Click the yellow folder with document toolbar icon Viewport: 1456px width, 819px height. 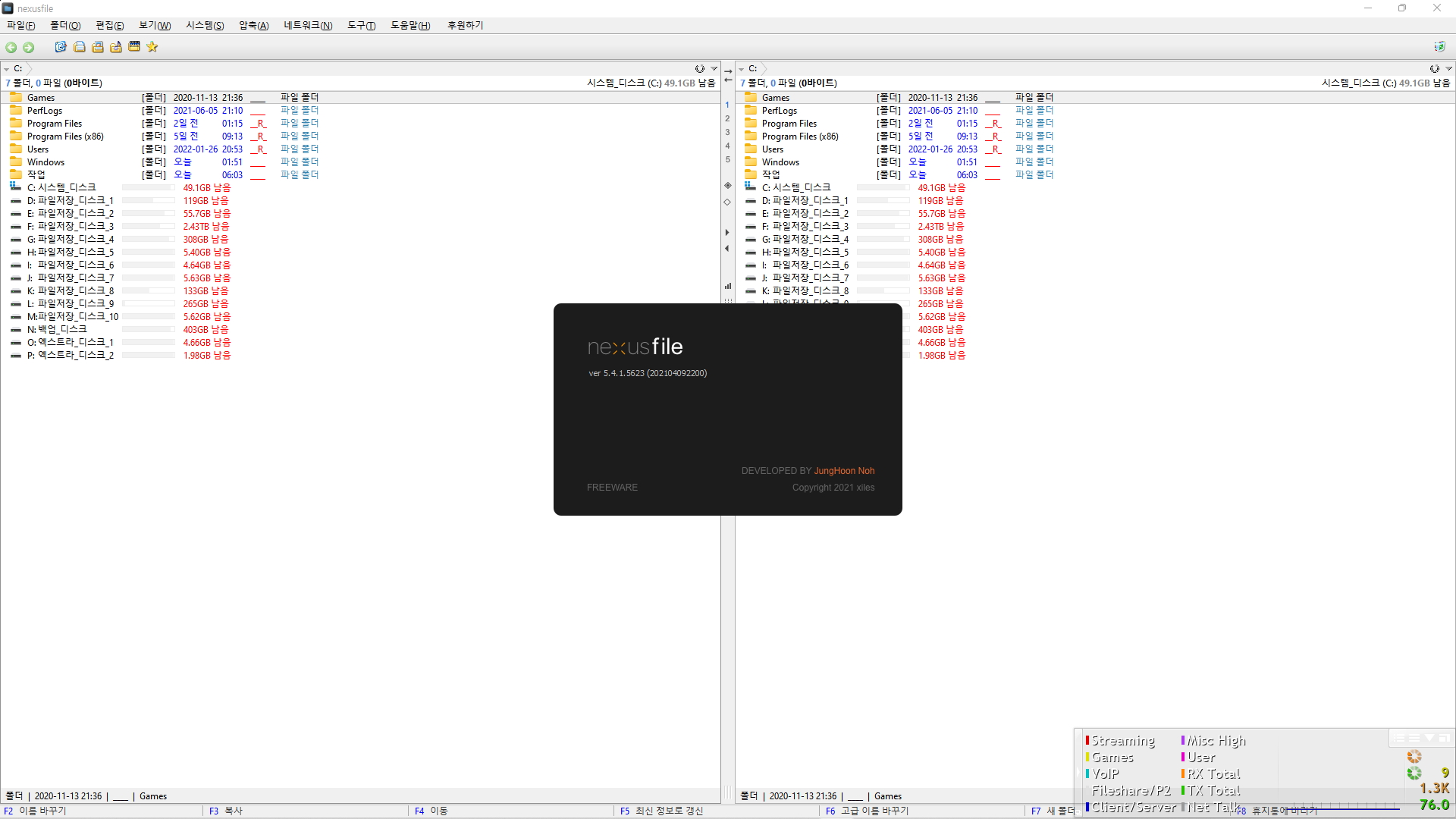[x=80, y=47]
